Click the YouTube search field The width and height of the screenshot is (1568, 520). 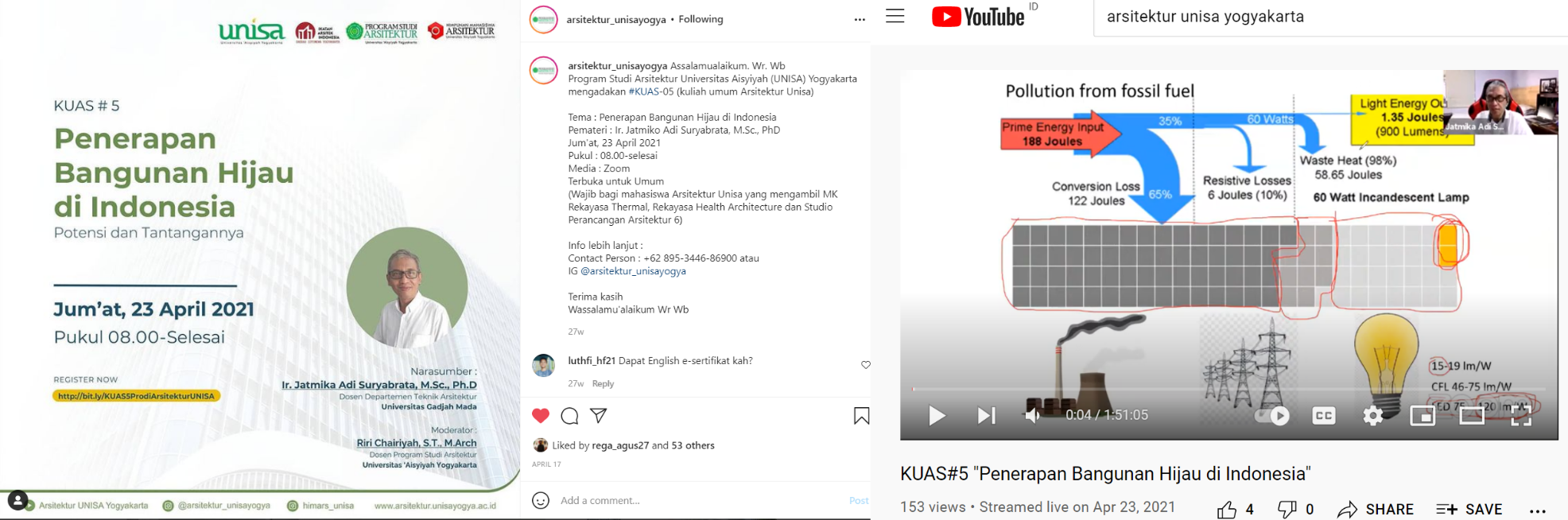1331,17
